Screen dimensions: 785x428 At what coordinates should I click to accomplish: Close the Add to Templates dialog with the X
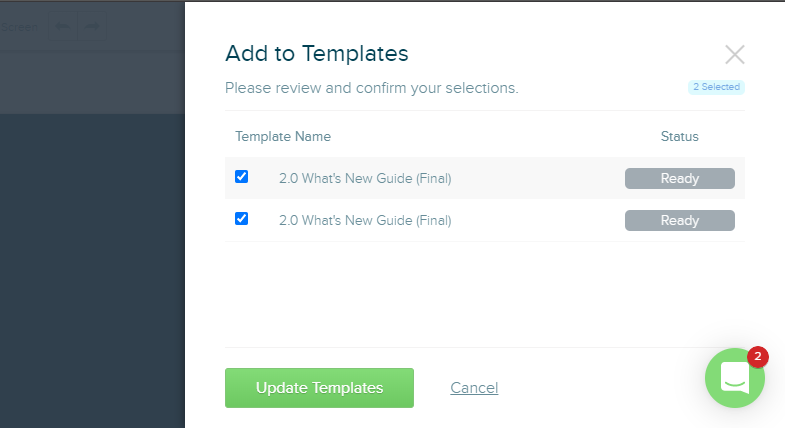pos(734,55)
